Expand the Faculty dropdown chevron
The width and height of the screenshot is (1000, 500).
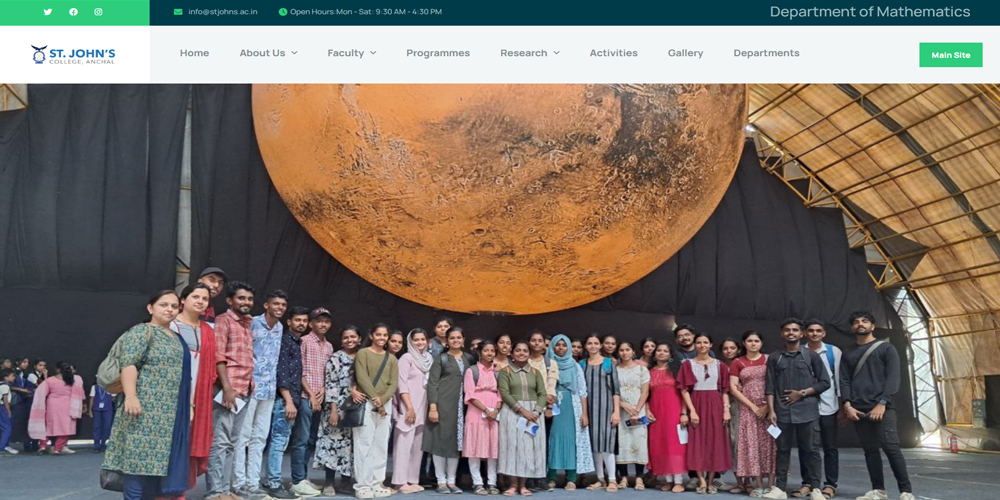(373, 53)
